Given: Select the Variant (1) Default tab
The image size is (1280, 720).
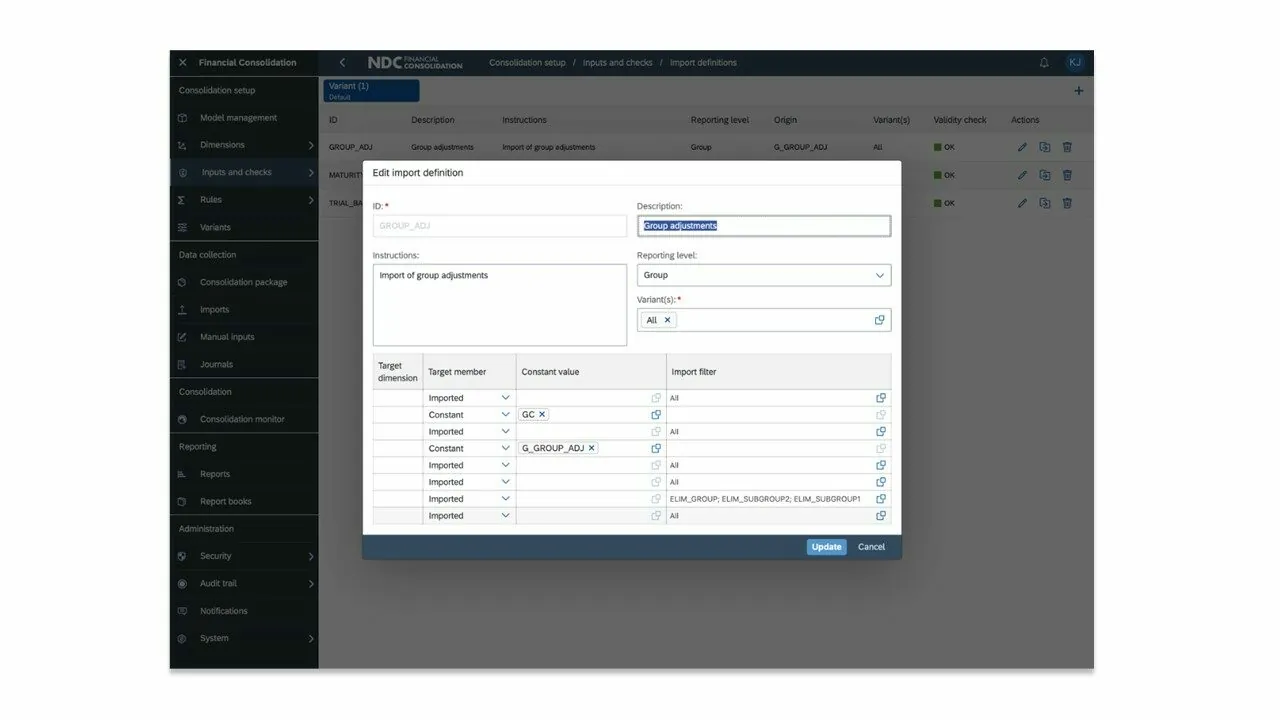Looking at the screenshot, I should point(371,91).
